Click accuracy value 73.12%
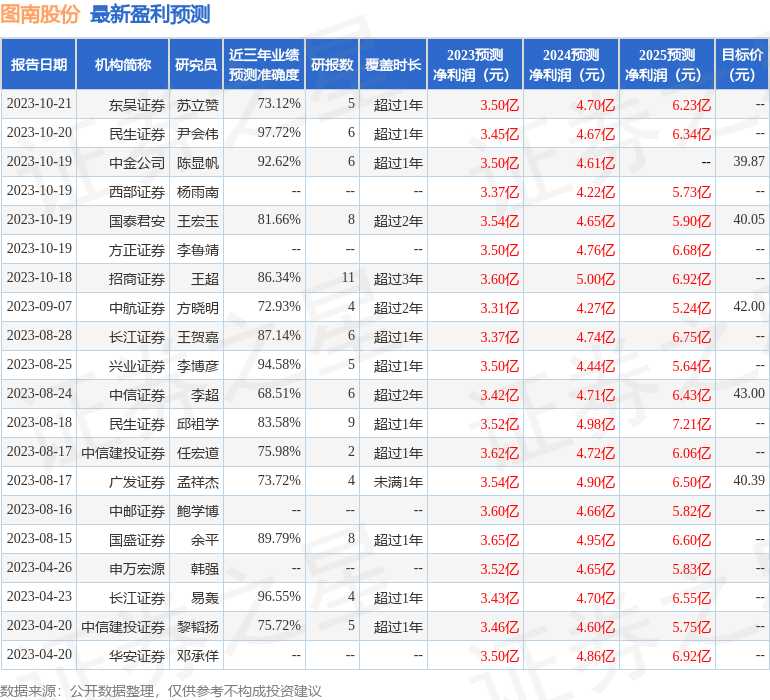The image size is (770, 700). click(x=279, y=104)
